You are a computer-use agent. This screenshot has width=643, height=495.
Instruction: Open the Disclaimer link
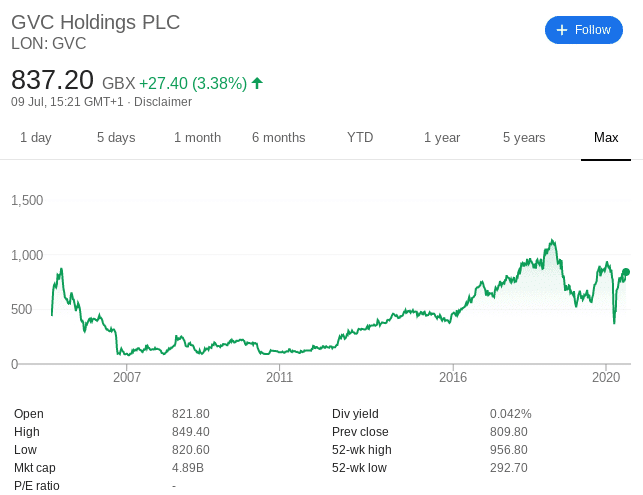163,102
